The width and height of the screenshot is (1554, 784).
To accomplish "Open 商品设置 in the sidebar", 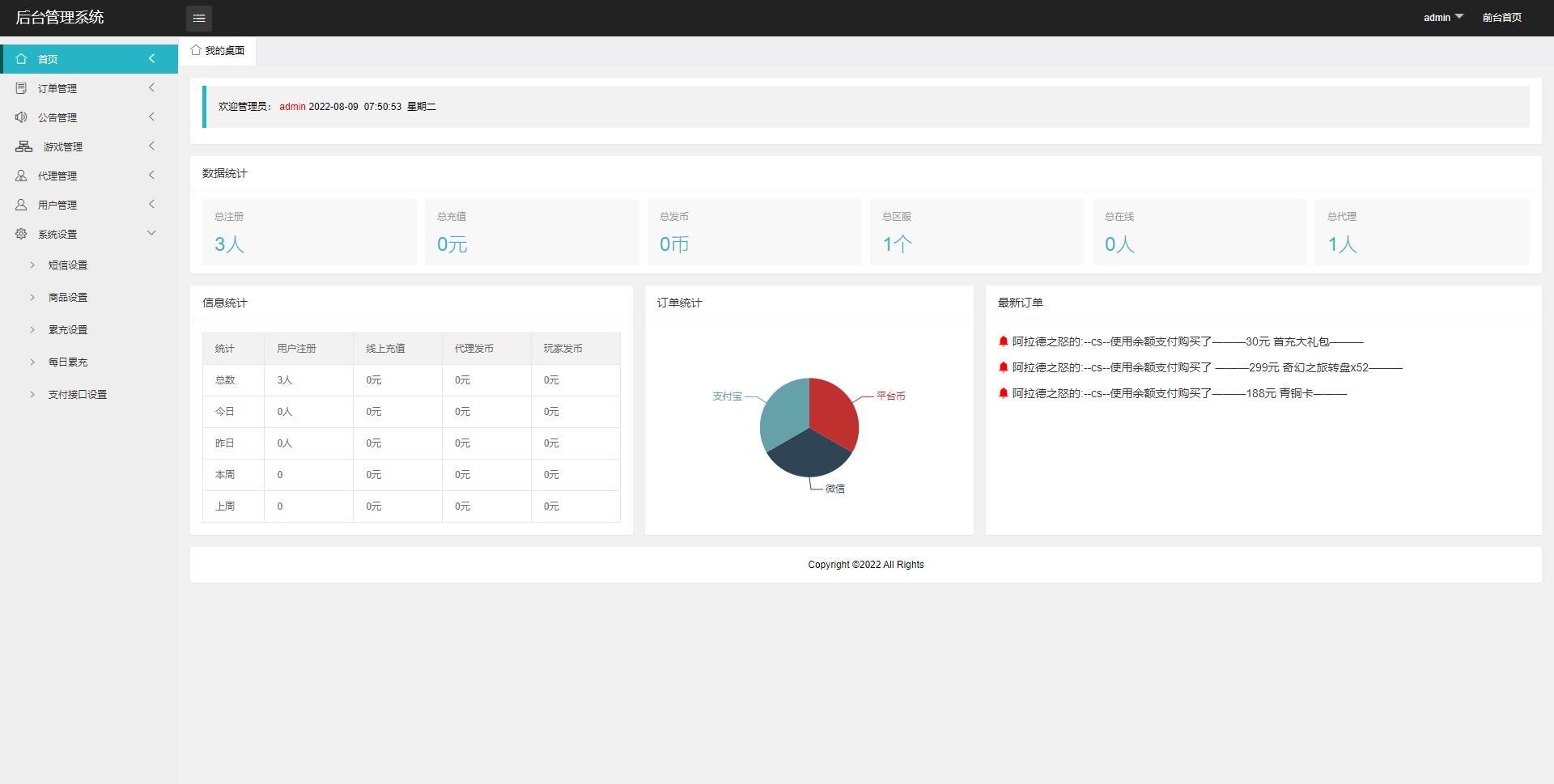I will (68, 298).
